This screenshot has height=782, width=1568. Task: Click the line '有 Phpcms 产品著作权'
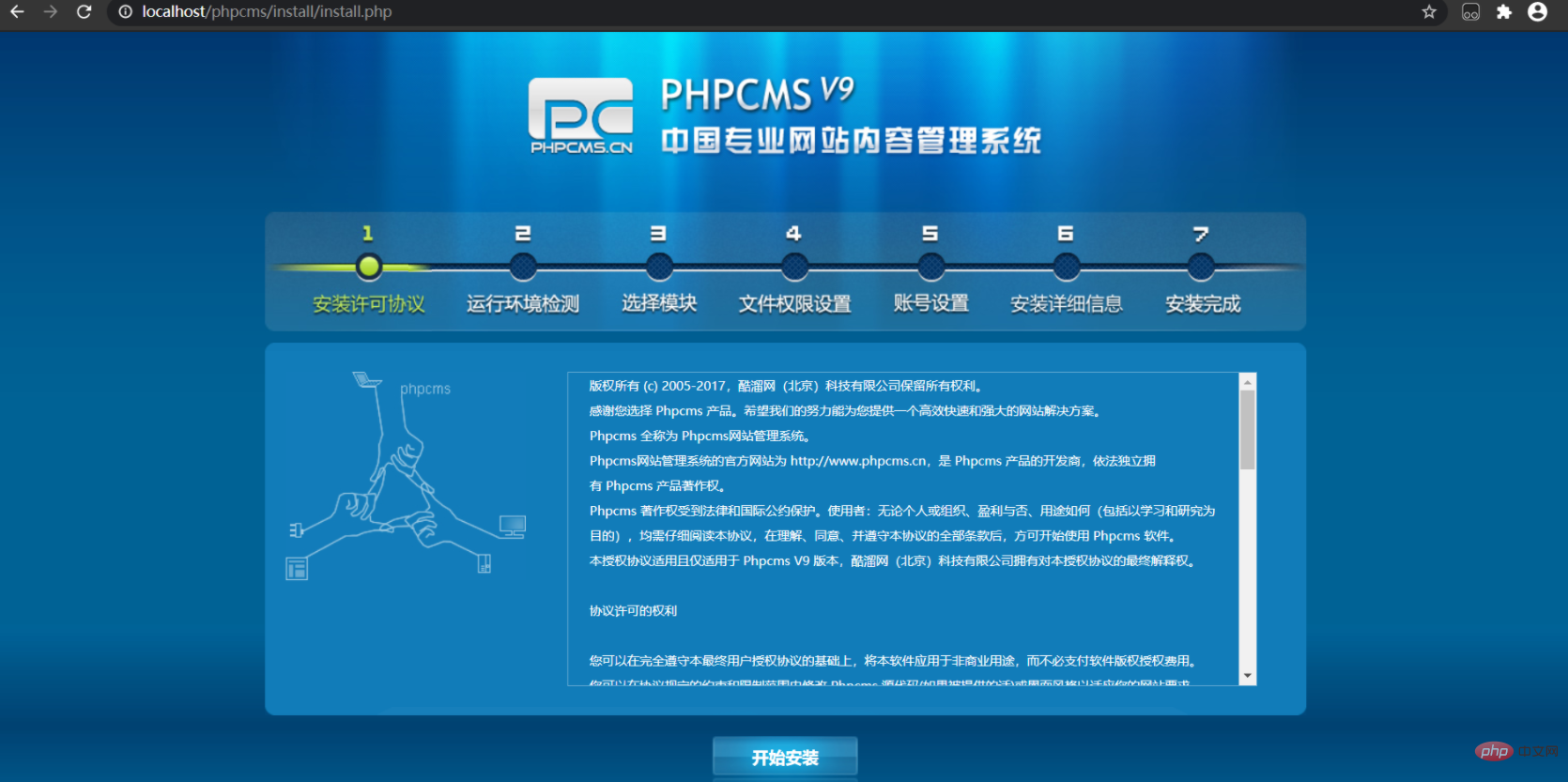(x=657, y=486)
